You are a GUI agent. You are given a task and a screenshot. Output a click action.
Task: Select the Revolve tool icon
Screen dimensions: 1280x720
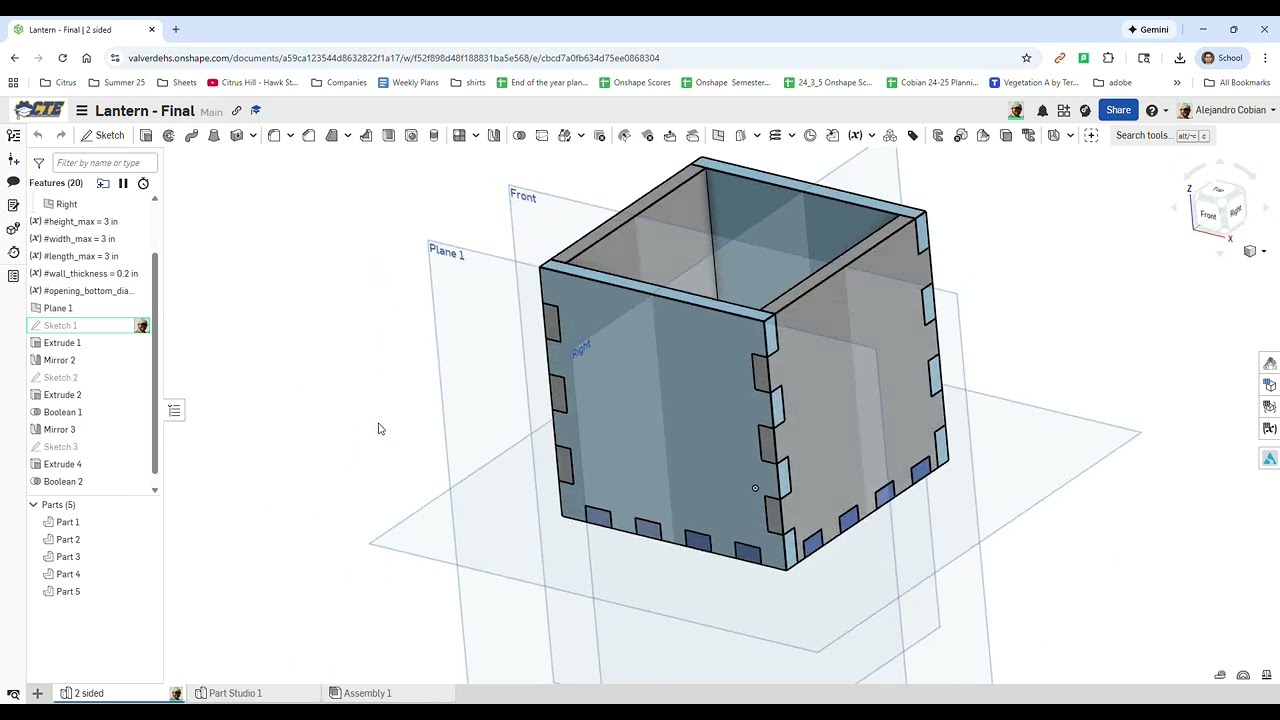[169, 135]
